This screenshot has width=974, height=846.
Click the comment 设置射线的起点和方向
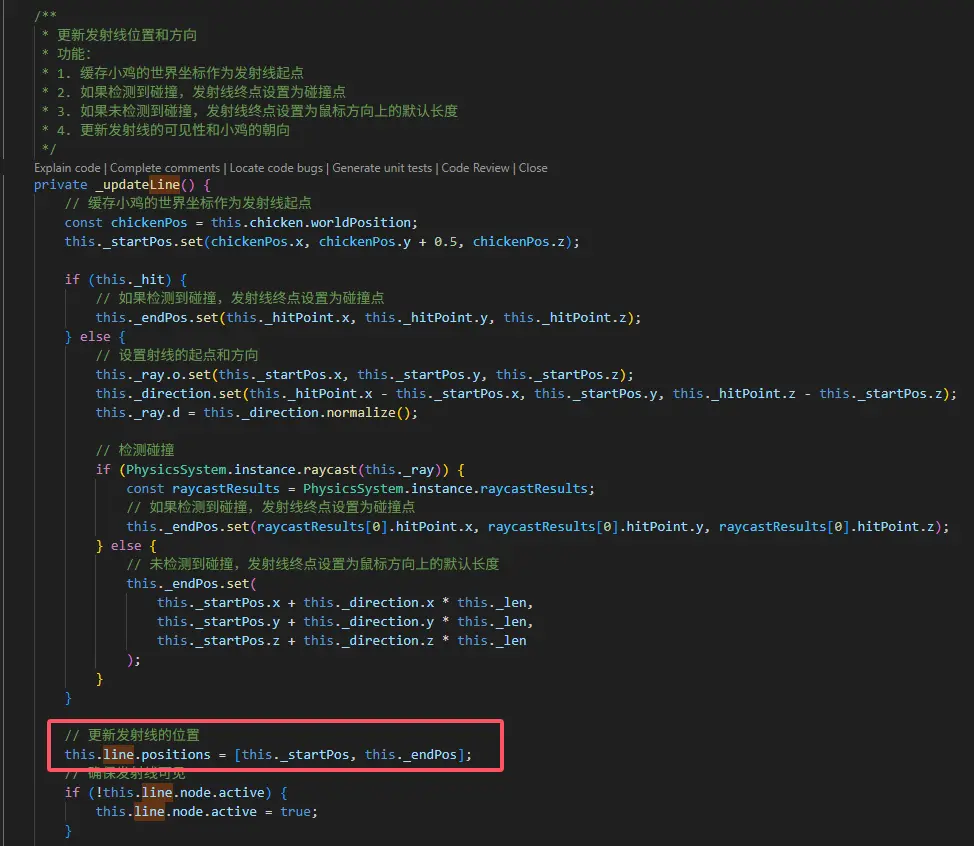pos(176,355)
